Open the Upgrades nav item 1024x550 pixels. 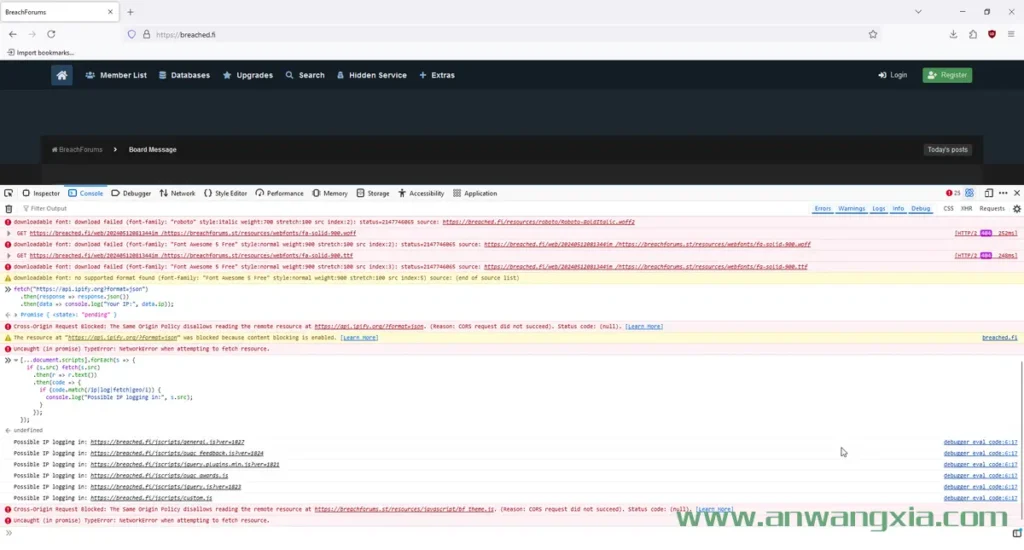(x=248, y=75)
